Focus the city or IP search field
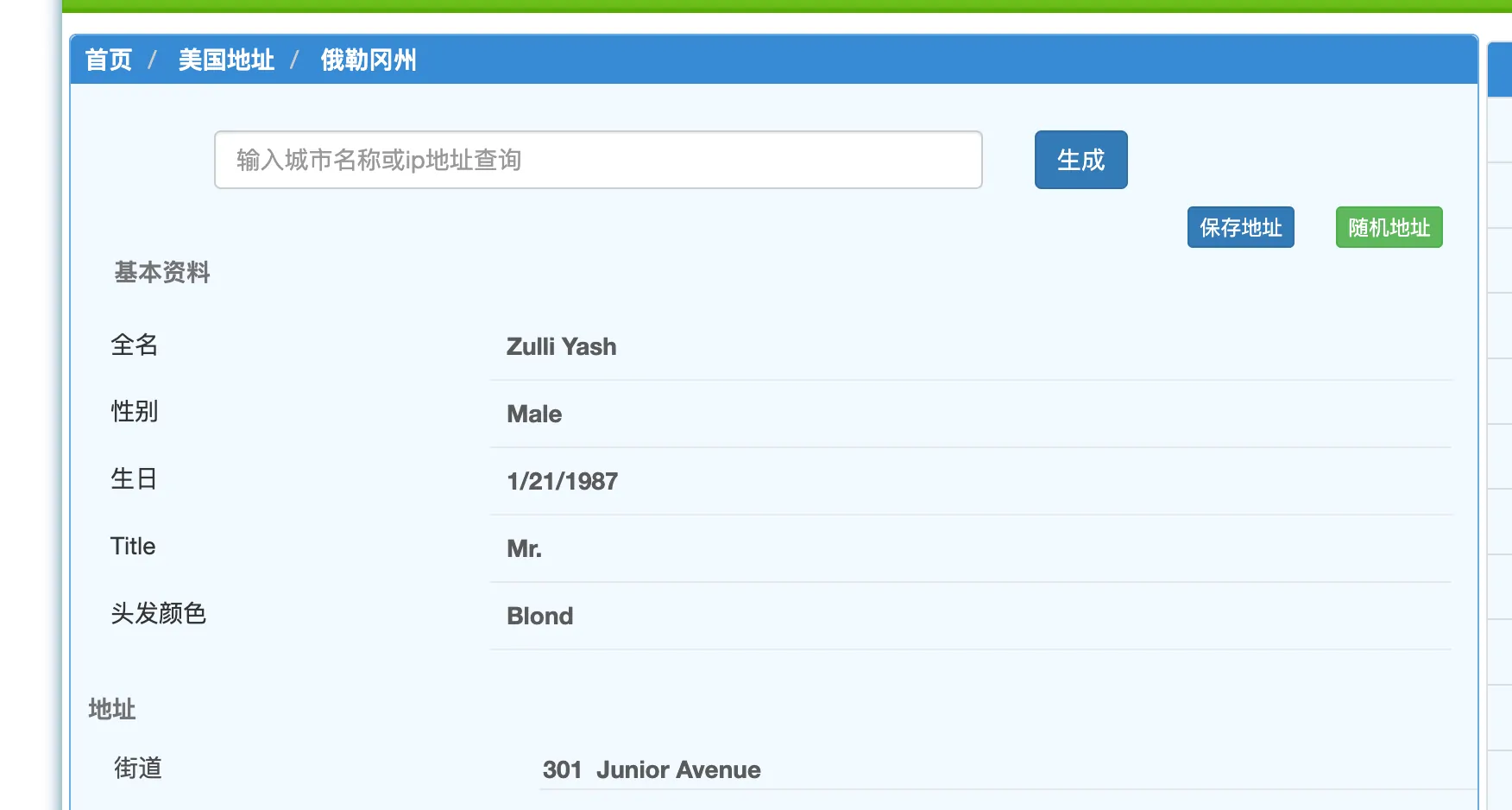 tap(597, 160)
